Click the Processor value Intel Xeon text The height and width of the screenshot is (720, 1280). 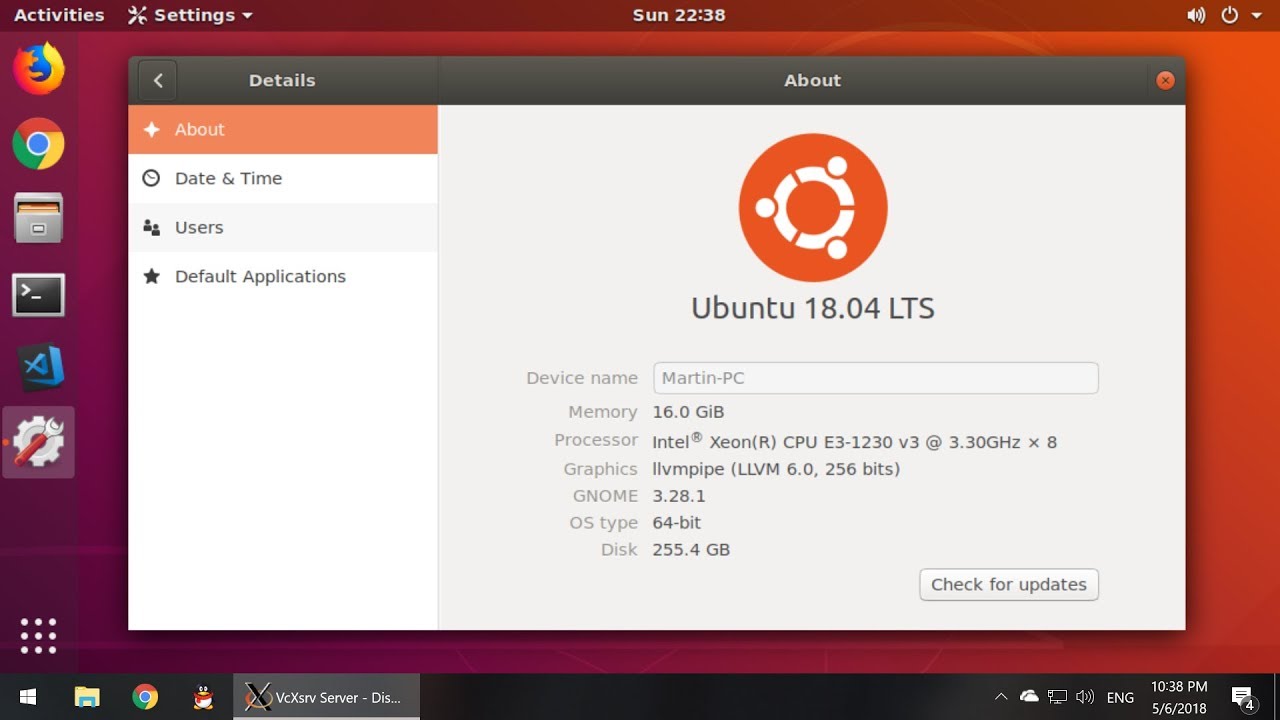tap(855, 441)
